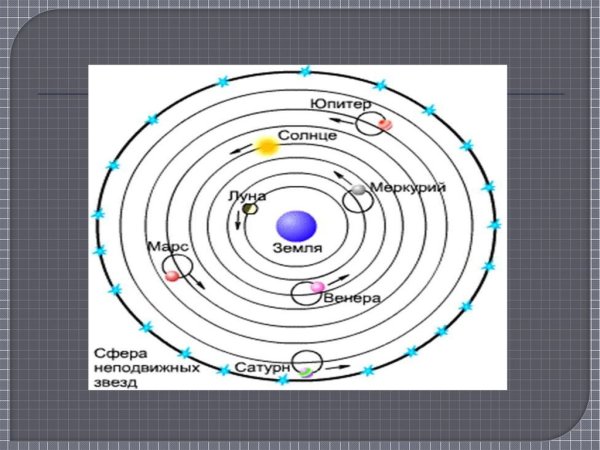Click the topmost blue star on outer sphere
Viewport: 600px width, 450px height.
306,71
